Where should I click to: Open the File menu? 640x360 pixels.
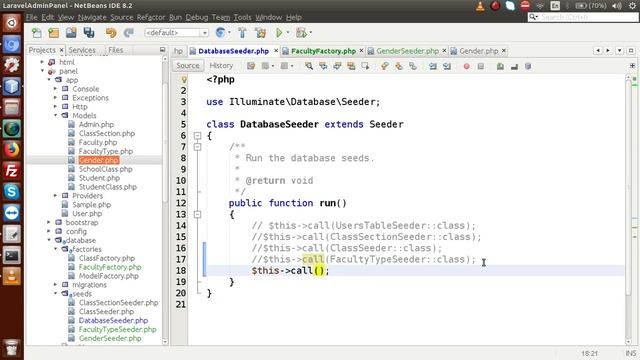click(x=31, y=17)
